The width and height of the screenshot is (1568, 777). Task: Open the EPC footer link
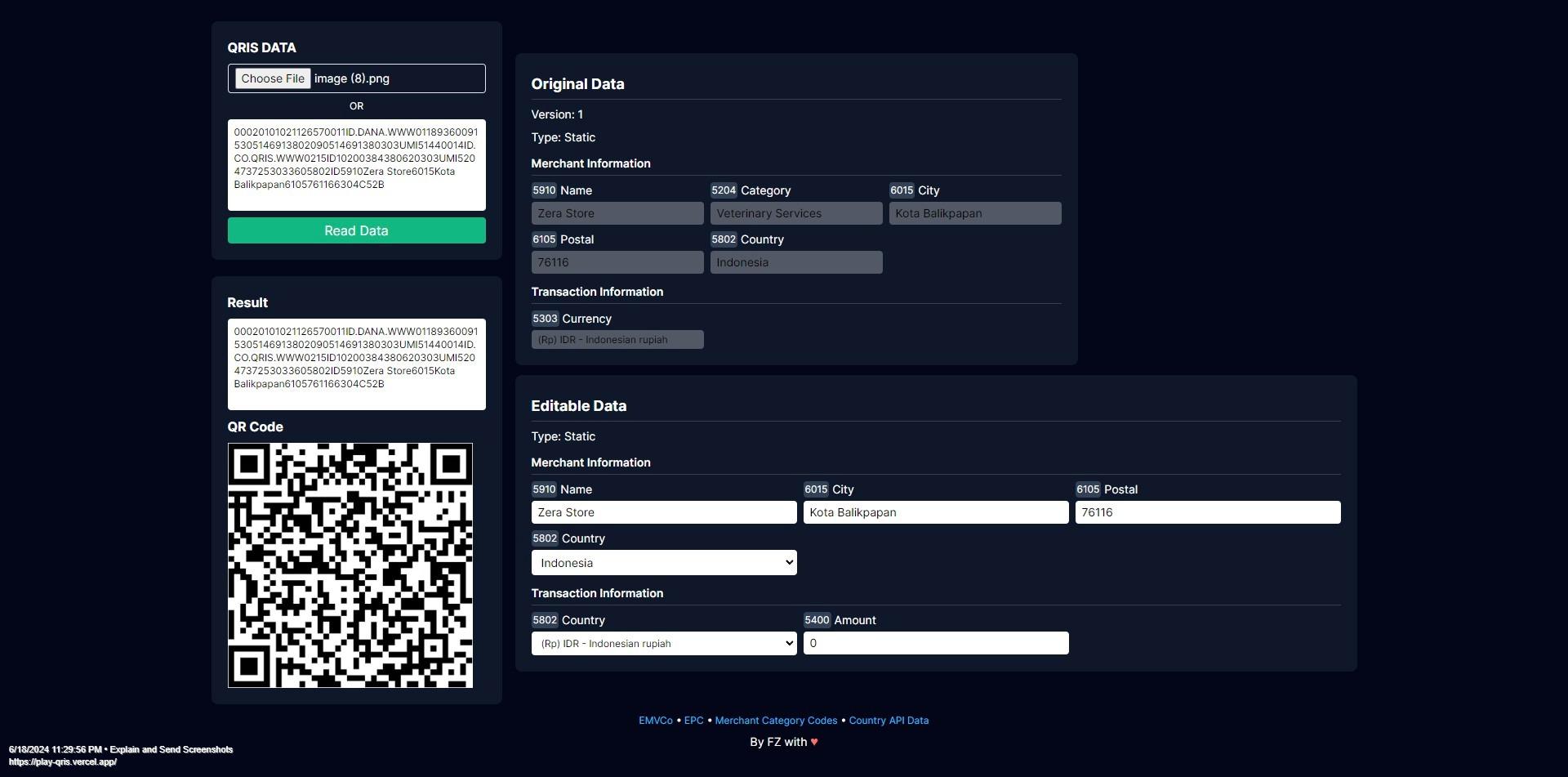(693, 721)
